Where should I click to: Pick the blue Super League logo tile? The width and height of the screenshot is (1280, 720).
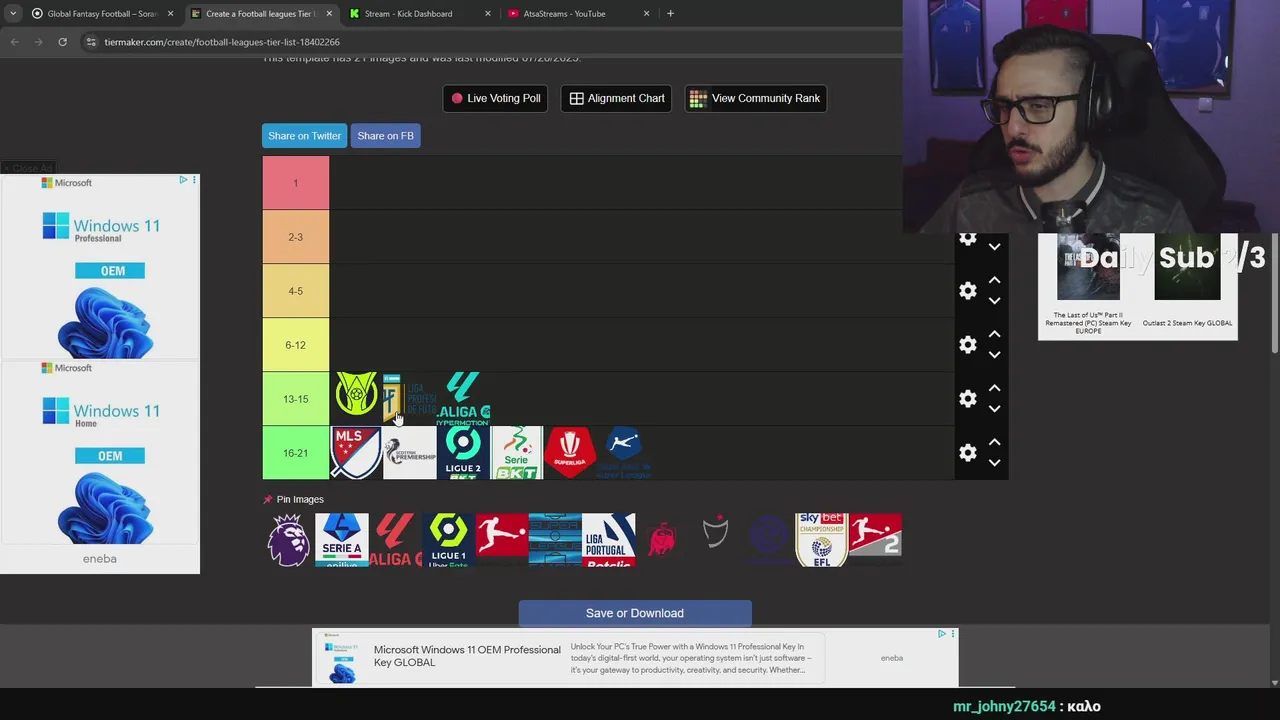555,540
